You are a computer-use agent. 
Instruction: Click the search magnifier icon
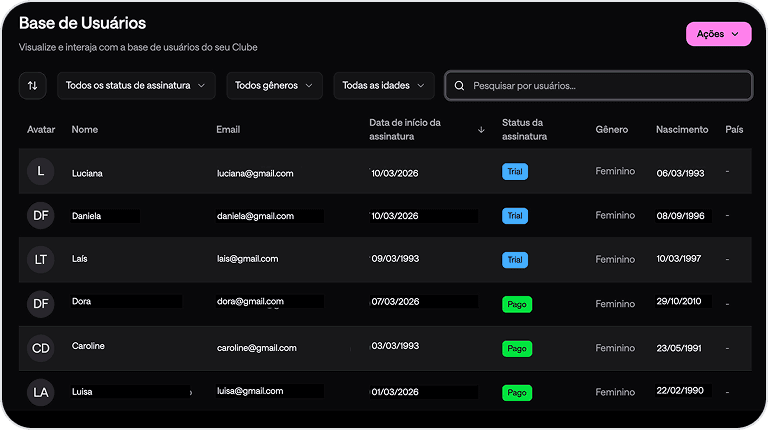[459, 86]
